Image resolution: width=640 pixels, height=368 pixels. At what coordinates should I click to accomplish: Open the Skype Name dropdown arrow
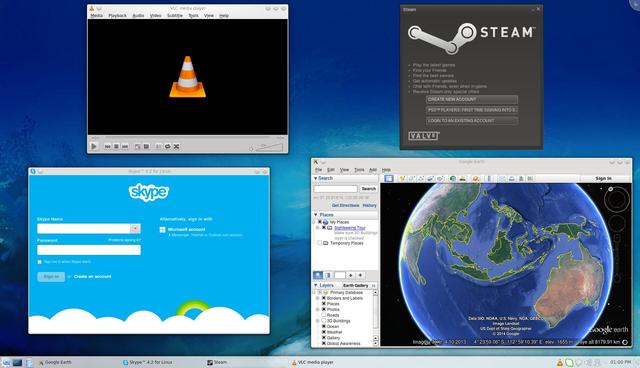pos(135,228)
